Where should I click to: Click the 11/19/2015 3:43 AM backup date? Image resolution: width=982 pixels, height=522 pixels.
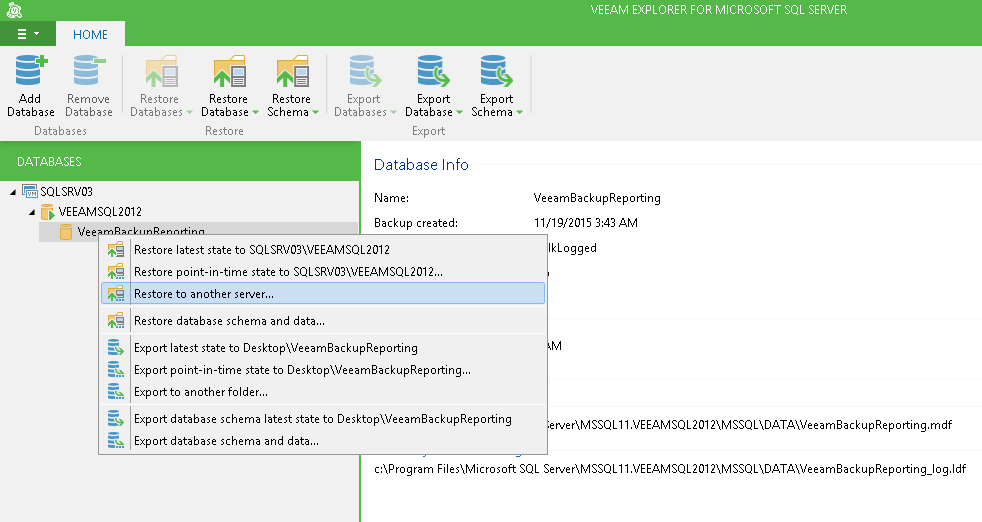click(x=586, y=223)
